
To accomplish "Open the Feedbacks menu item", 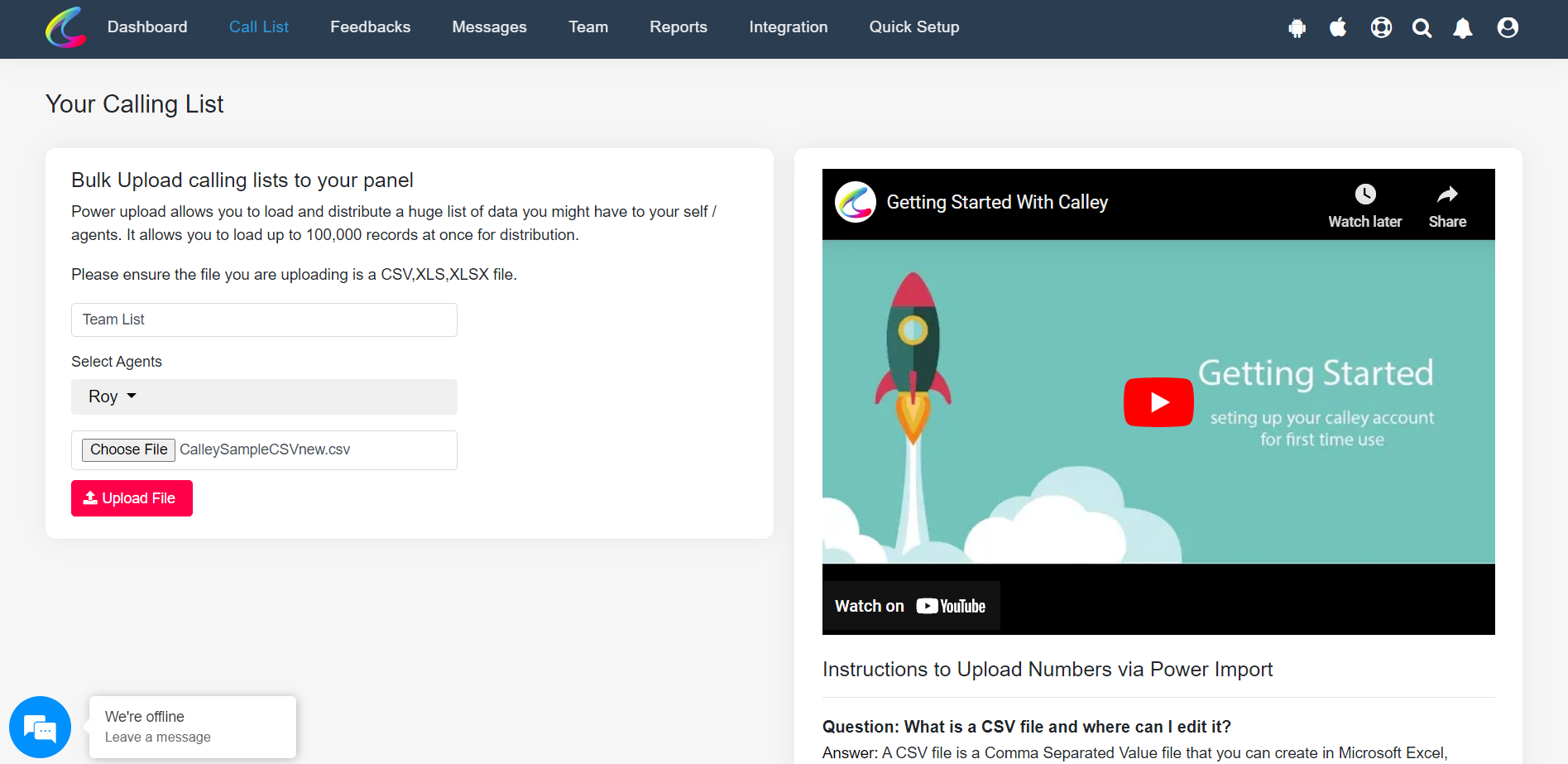I will pos(370,26).
